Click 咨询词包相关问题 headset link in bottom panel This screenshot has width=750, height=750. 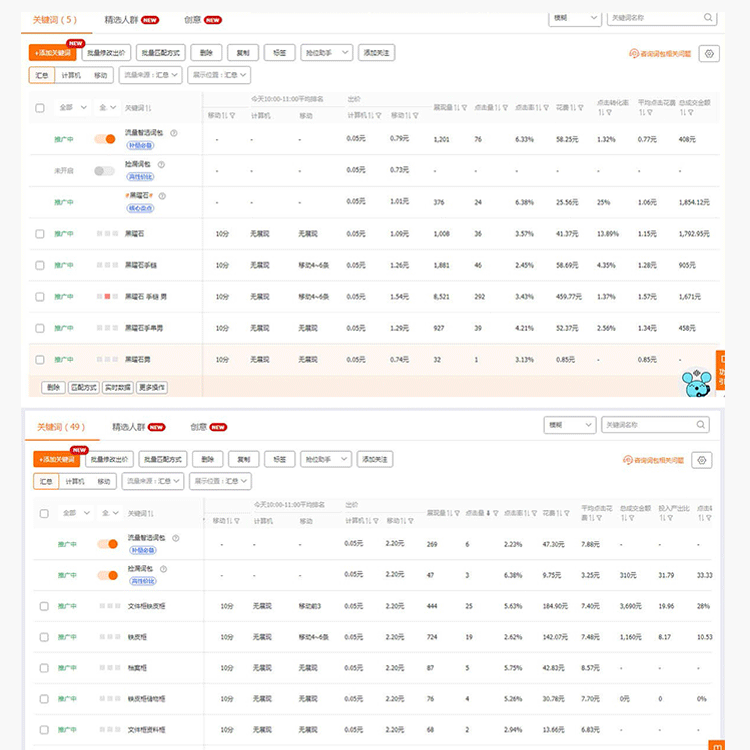(653, 460)
